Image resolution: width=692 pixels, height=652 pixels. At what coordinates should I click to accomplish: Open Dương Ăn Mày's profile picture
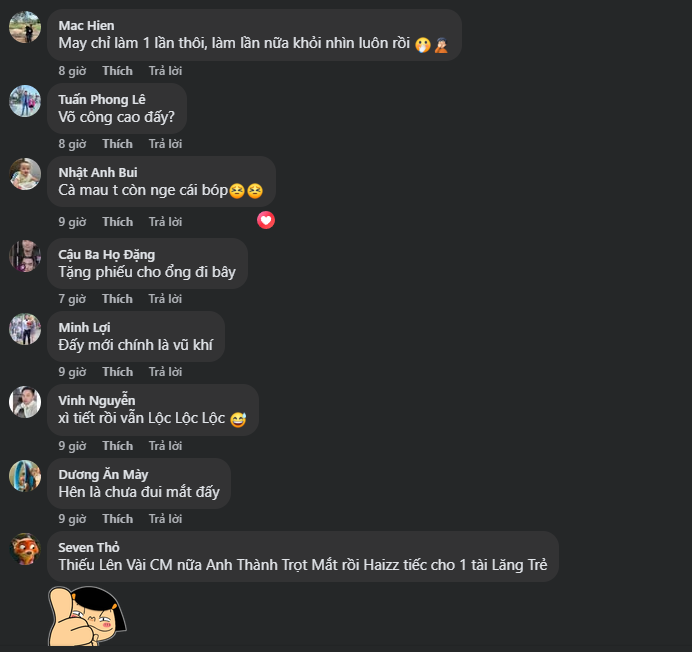25,476
